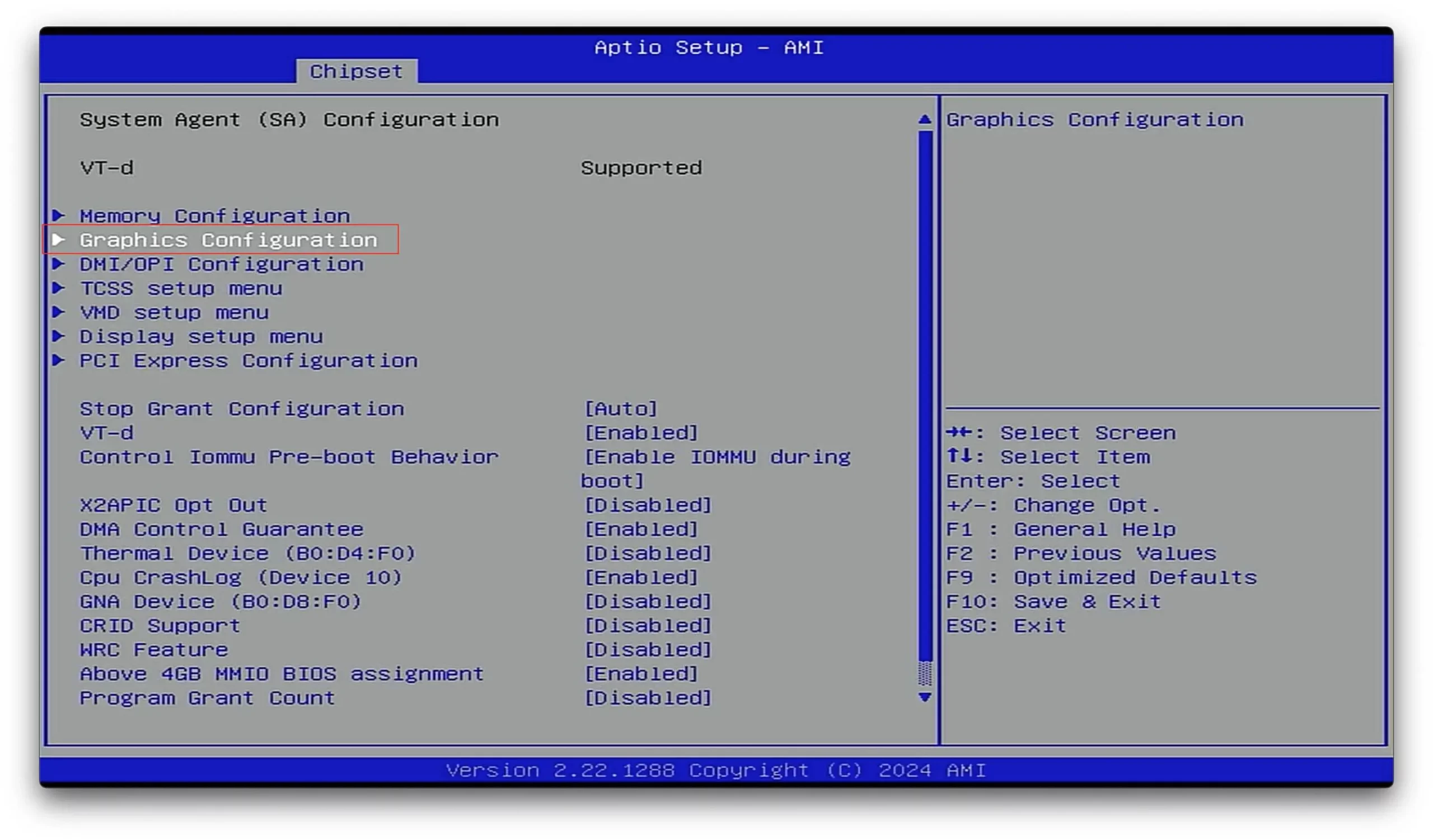Select the Chipset tab
This screenshot has width=1433, height=840.
click(356, 72)
